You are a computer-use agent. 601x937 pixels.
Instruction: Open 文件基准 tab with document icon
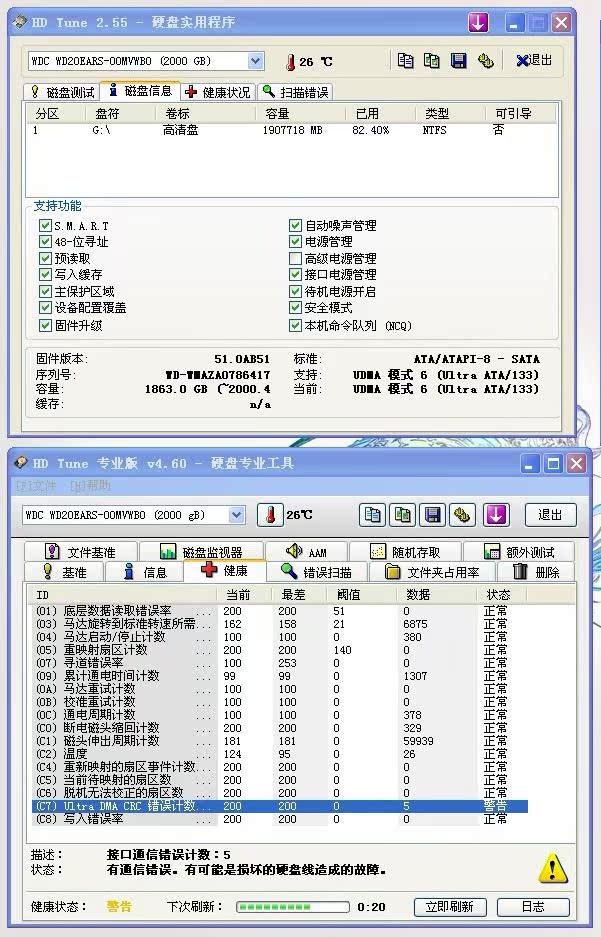click(81, 552)
